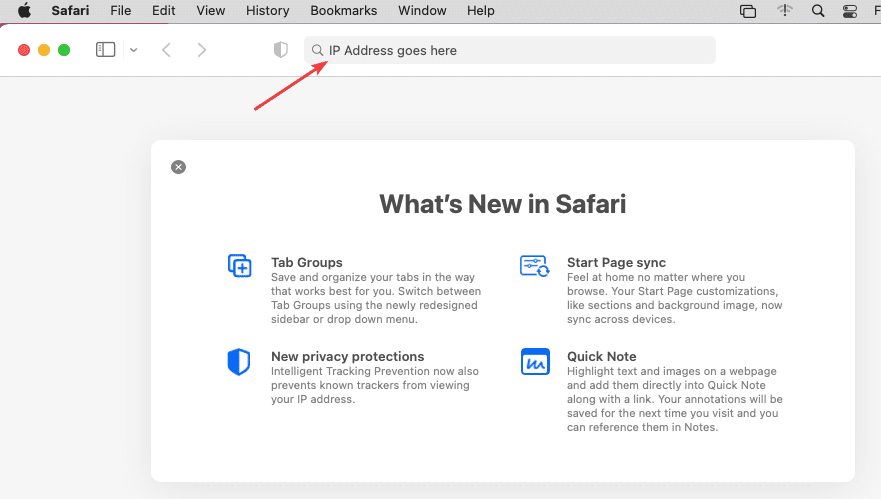Click the Quick Note feature icon
This screenshot has width=881, height=499.
pos(535,361)
